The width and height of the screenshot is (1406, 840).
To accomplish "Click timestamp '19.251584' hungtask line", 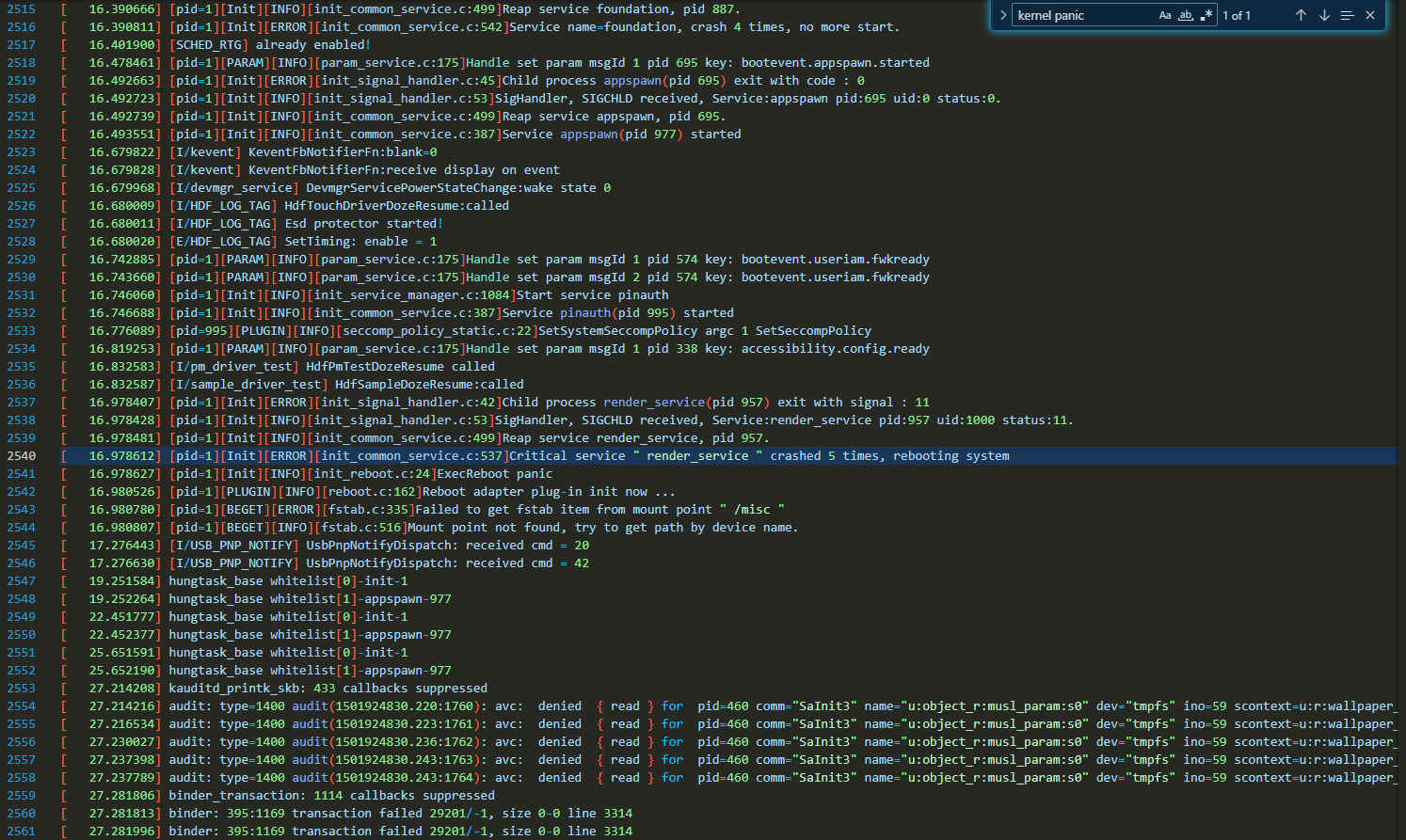I will (122, 580).
